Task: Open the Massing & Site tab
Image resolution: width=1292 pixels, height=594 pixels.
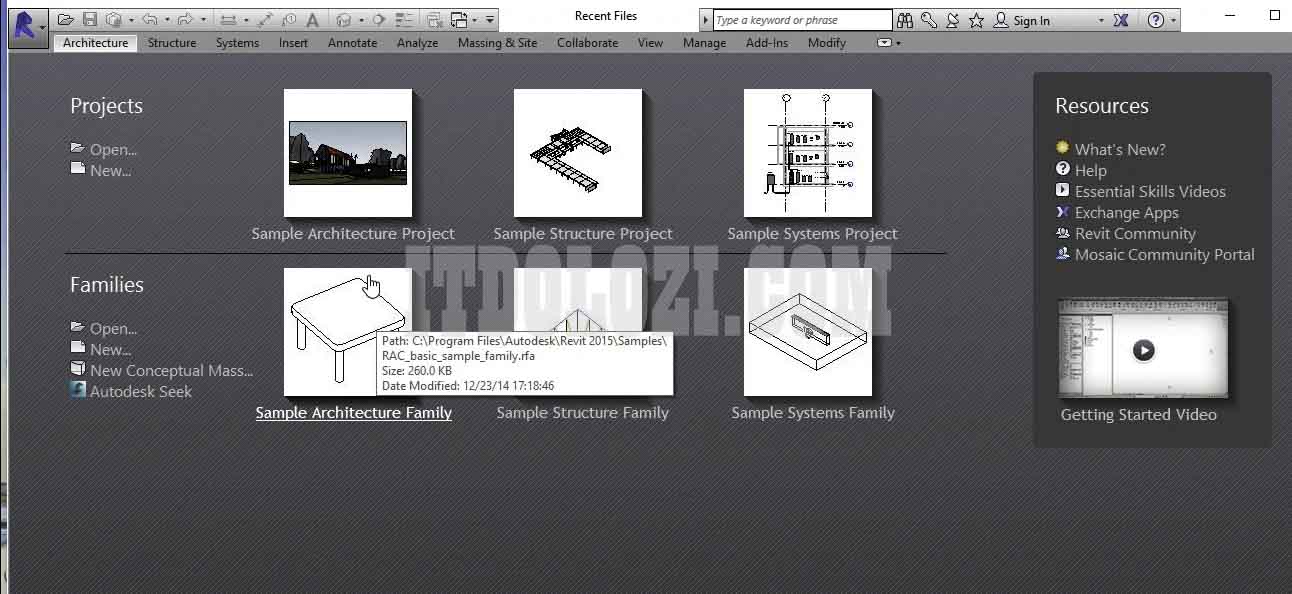Action: point(497,42)
